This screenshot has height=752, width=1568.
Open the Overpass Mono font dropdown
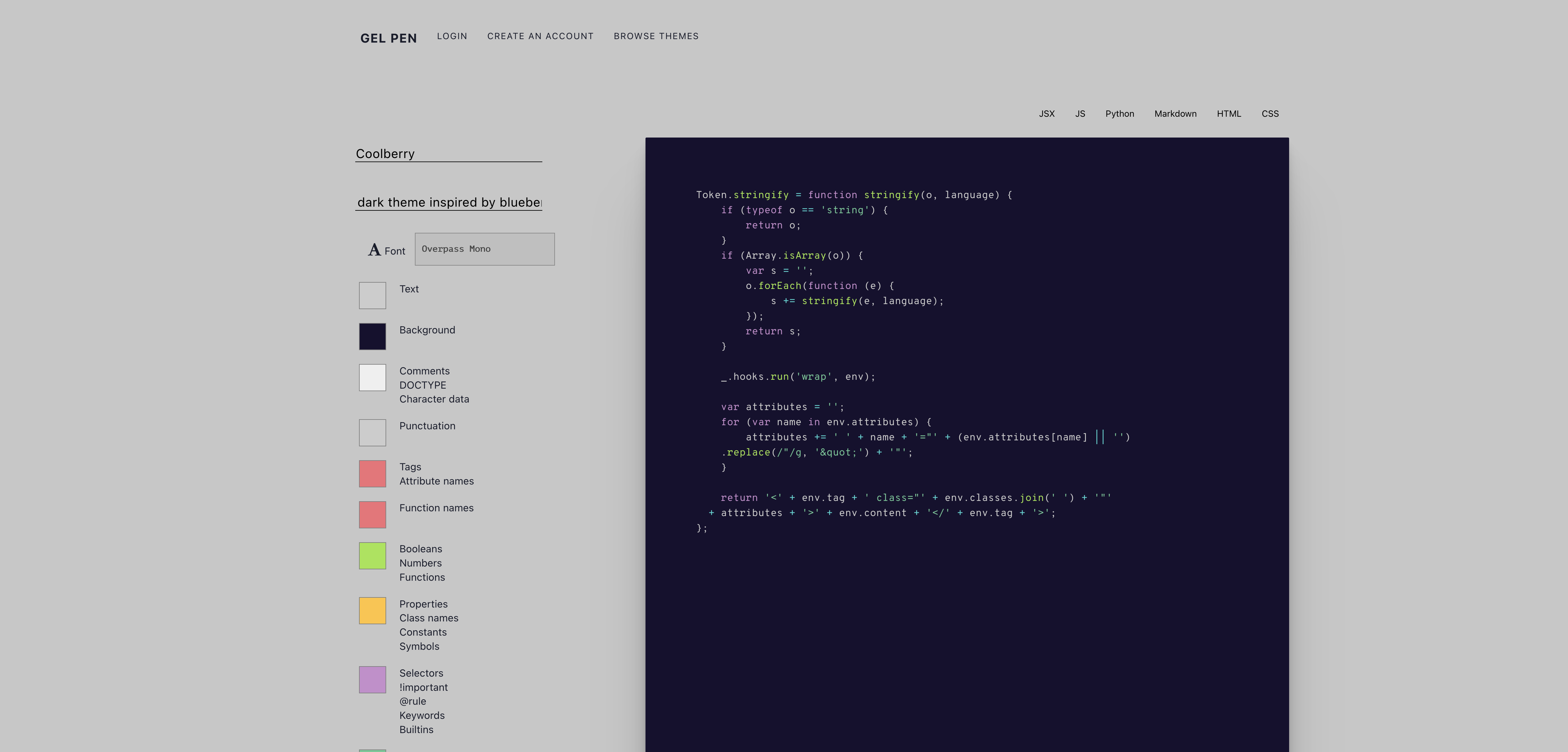pos(485,249)
